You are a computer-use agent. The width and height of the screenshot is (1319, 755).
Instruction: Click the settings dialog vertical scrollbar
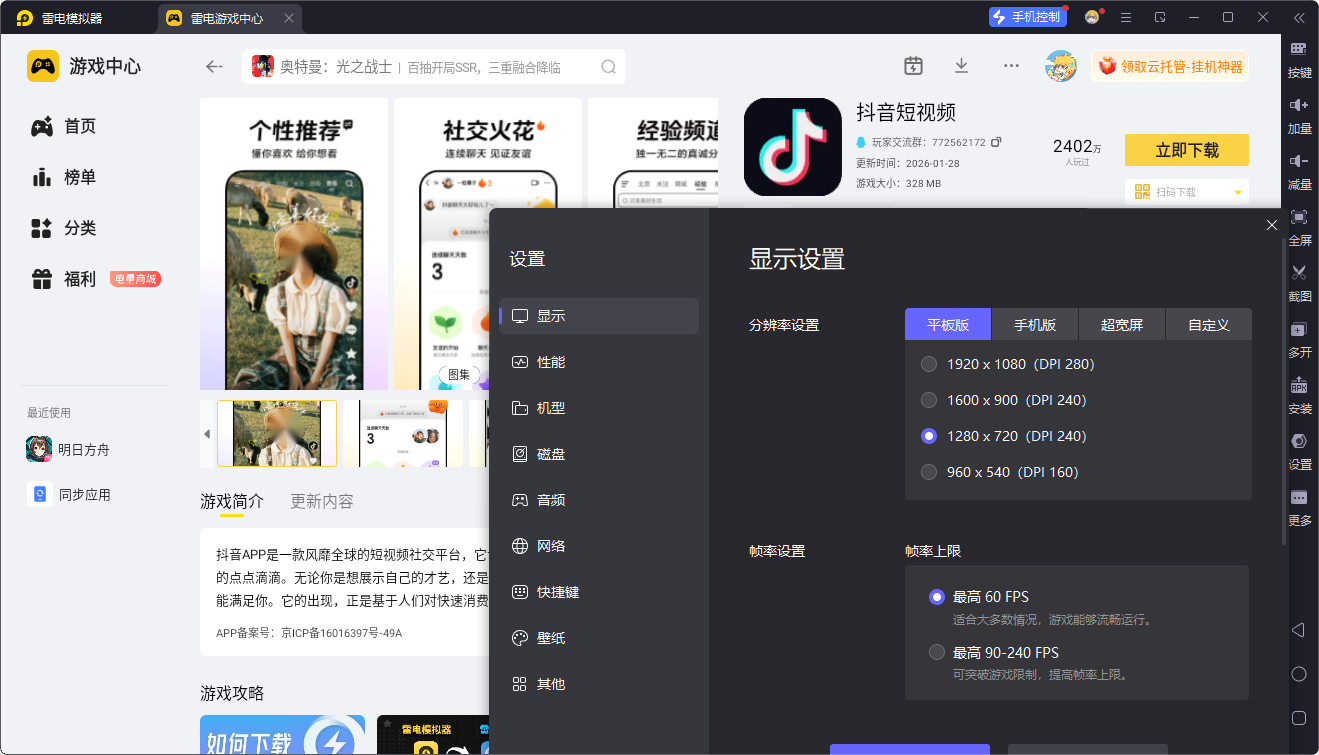[1284, 392]
